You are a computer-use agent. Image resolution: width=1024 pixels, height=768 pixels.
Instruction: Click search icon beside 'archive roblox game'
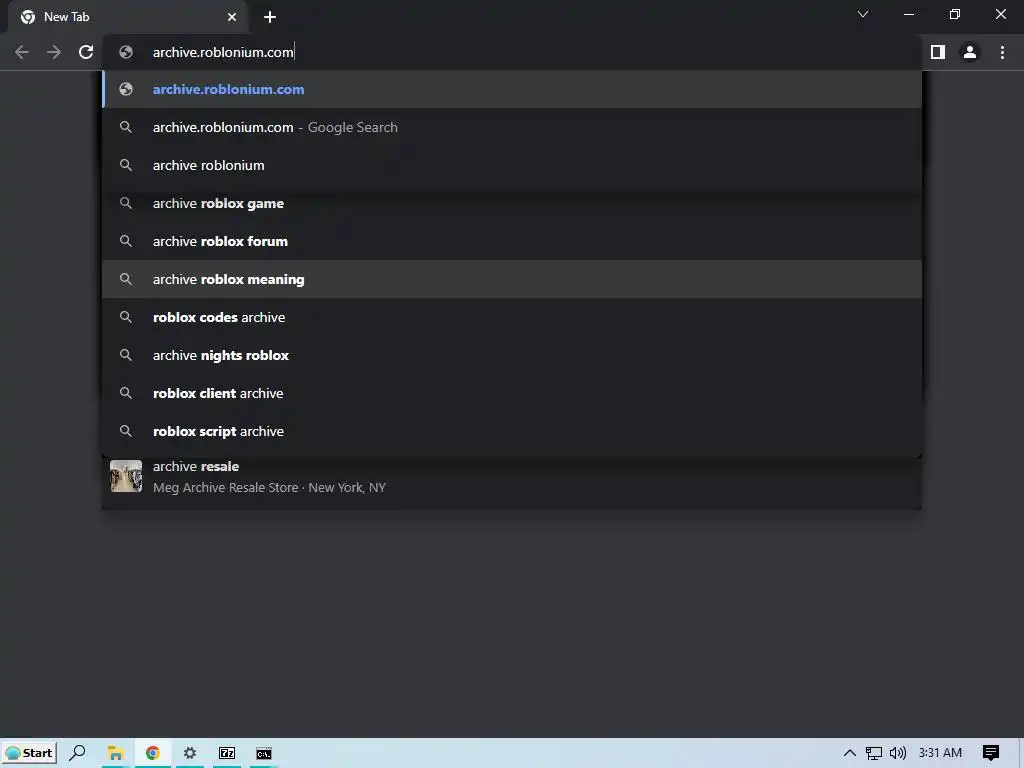coord(126,203)
